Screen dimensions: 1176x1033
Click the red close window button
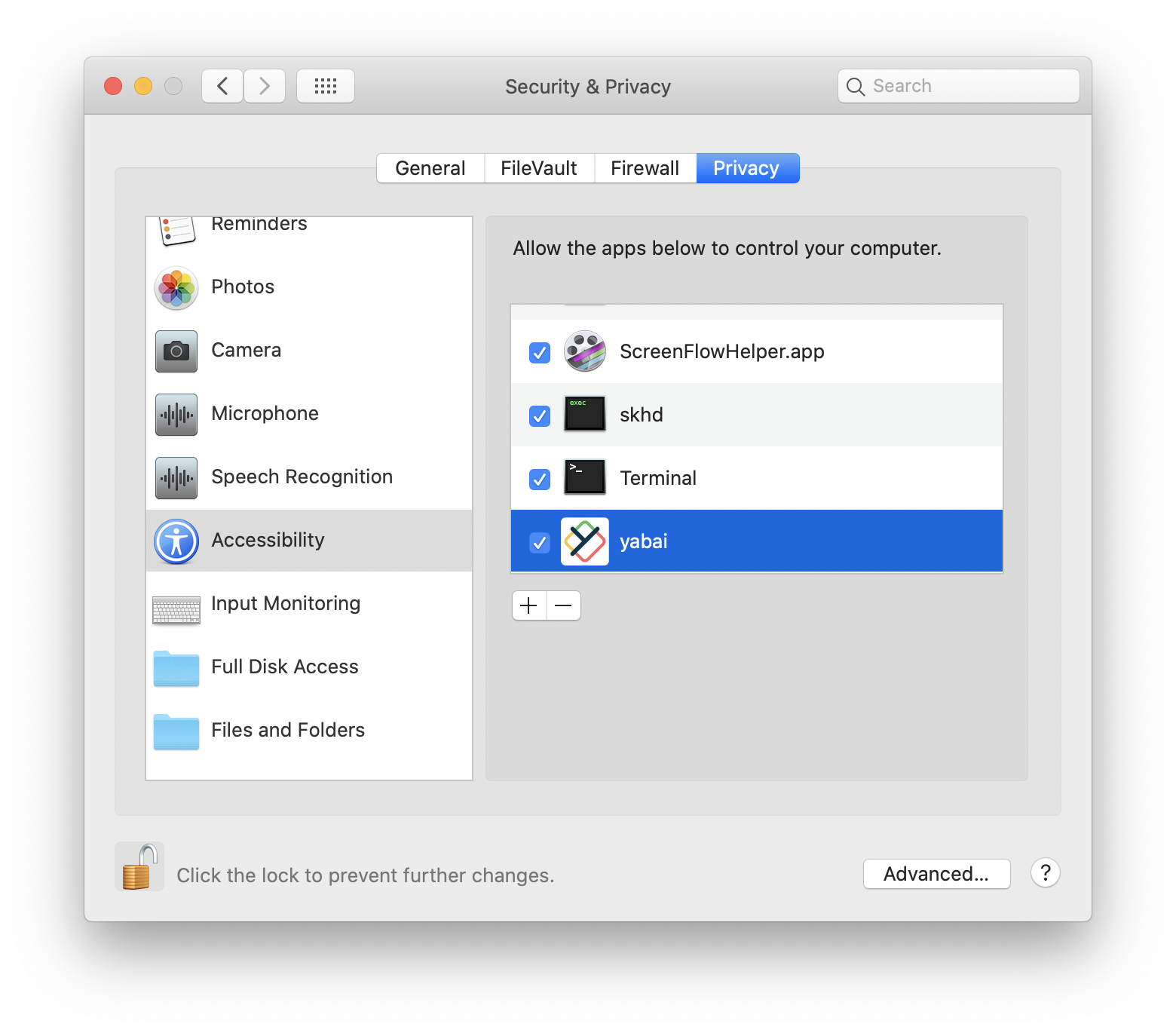tap(113, 86)
